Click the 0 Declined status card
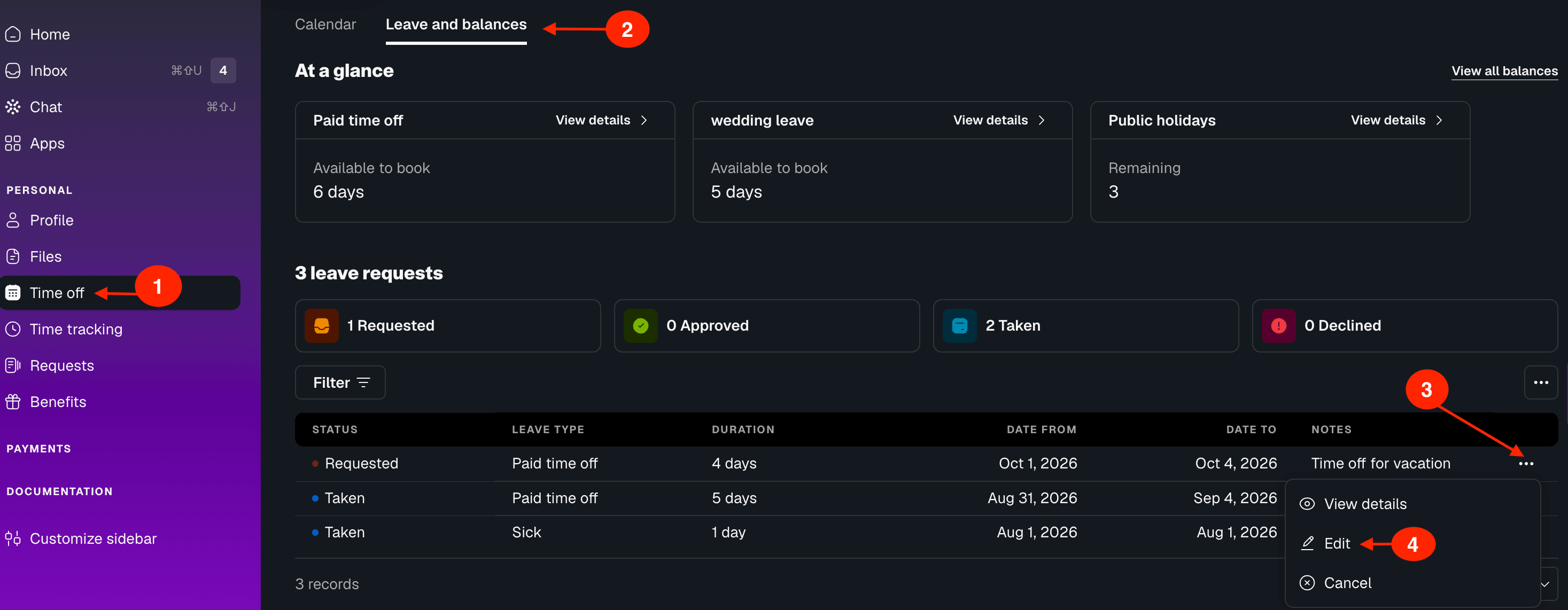 [1404, 326]
